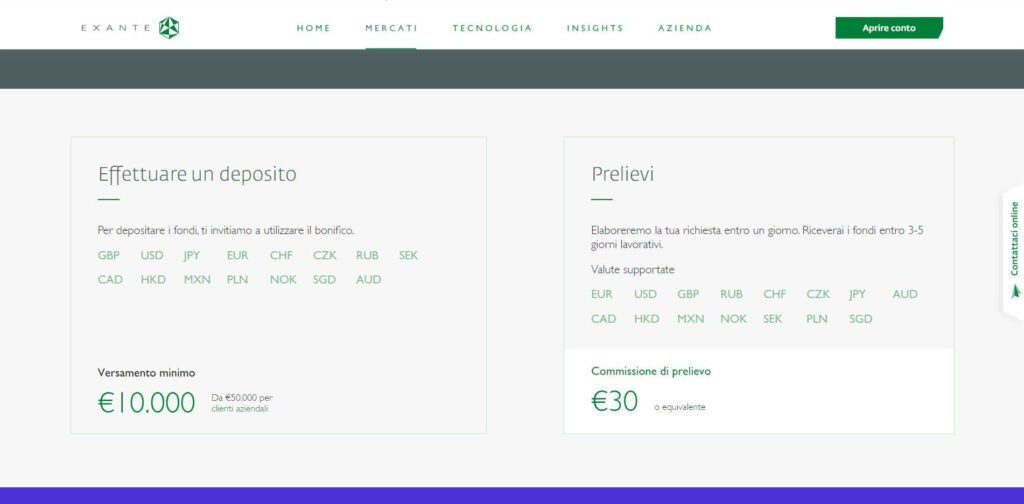Open the AZIENDA menu item
The height and width of the screenshot is (504, 1024).
click(685, 28)
